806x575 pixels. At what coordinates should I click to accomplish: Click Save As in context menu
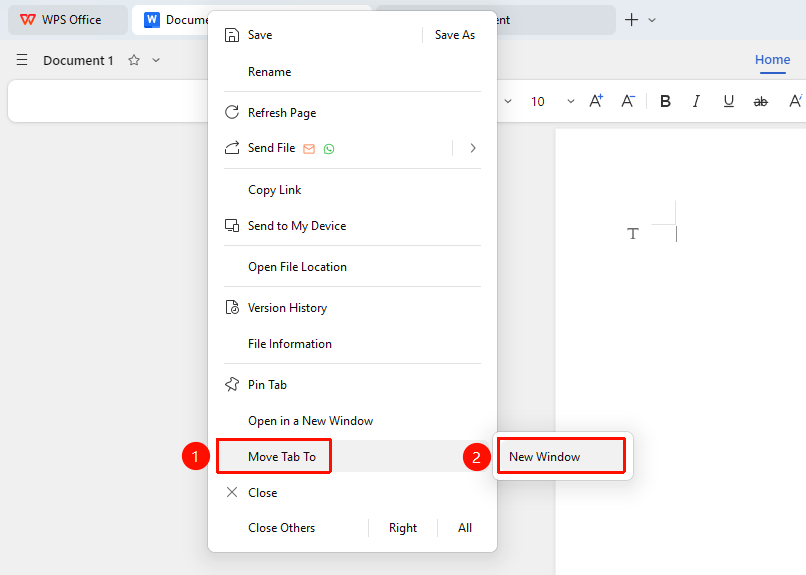pyautogui.click(x=455, y=35)
